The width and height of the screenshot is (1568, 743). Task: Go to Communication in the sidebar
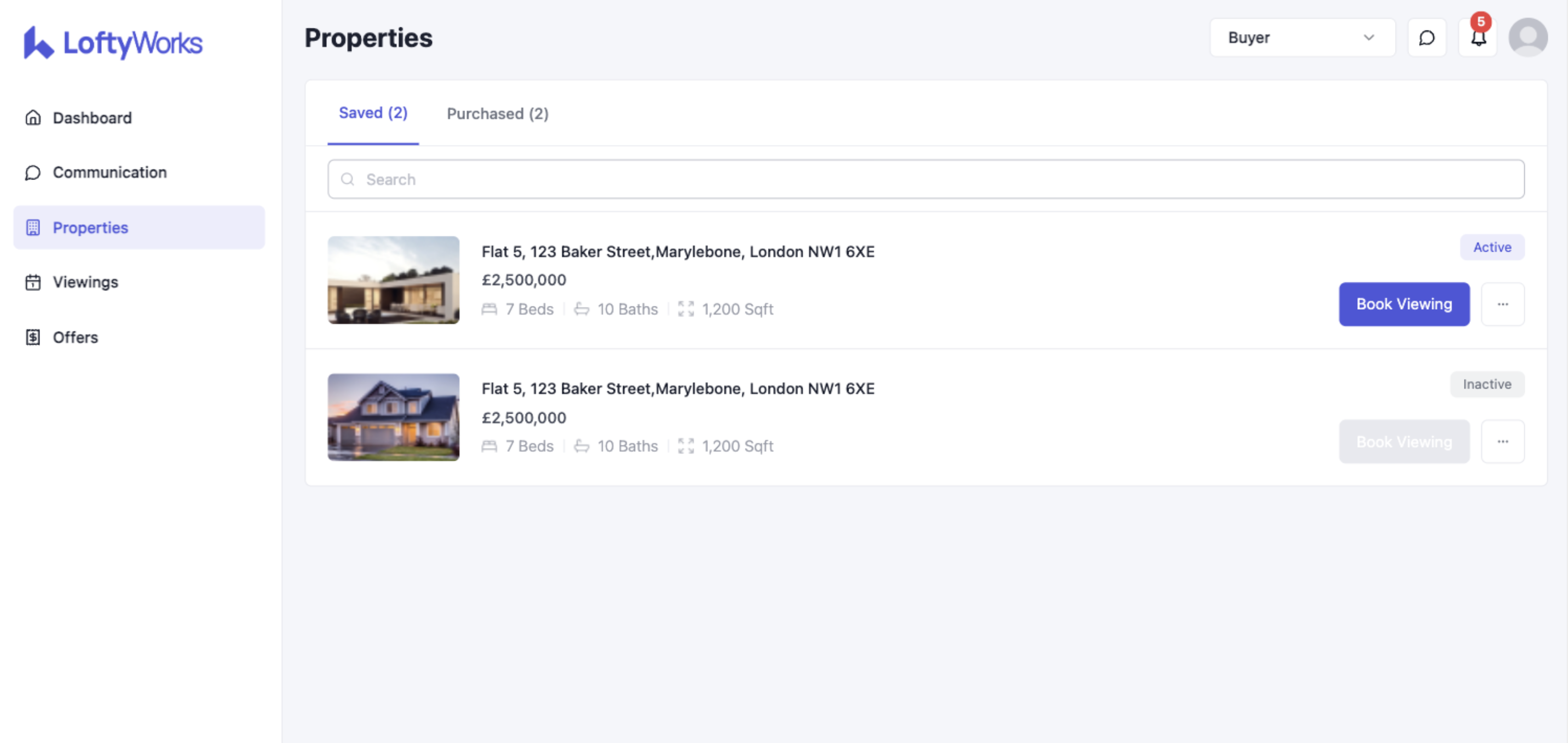[109, 172]
